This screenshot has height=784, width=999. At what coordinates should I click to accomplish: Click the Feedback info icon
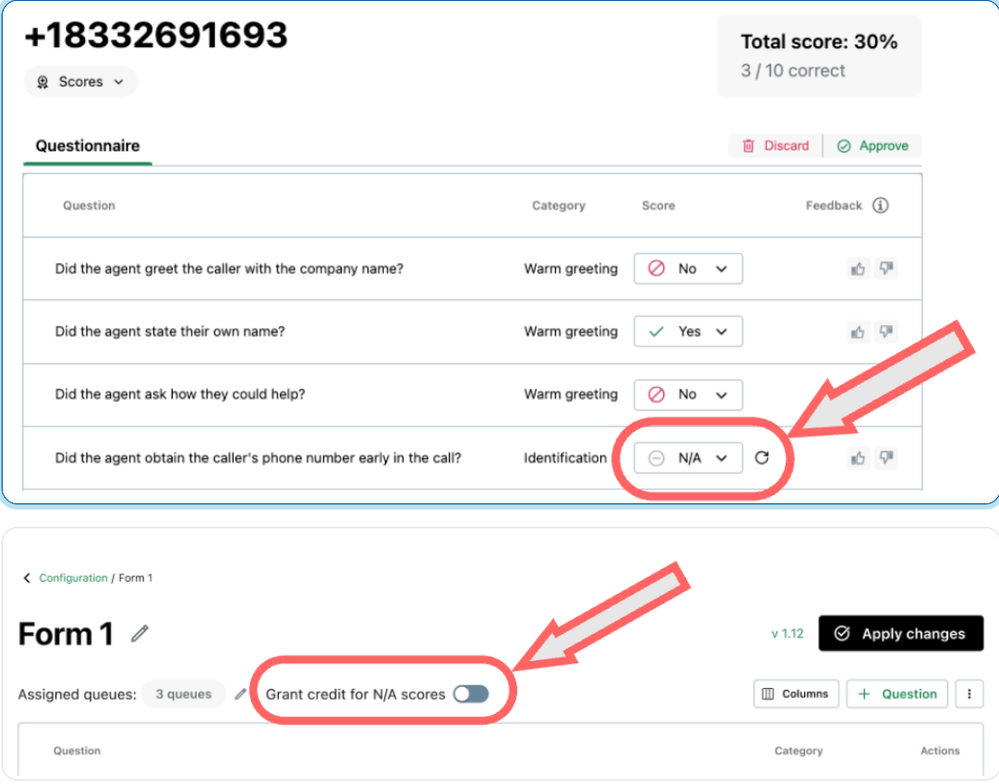pyautogui.click(x=880, y=205)
